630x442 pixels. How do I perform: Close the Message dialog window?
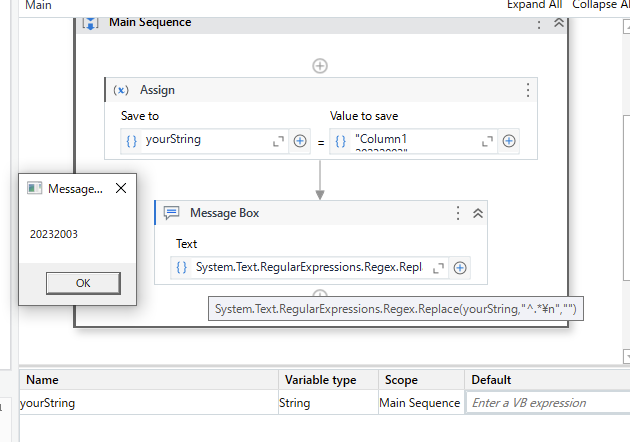[x=121, y=188]
